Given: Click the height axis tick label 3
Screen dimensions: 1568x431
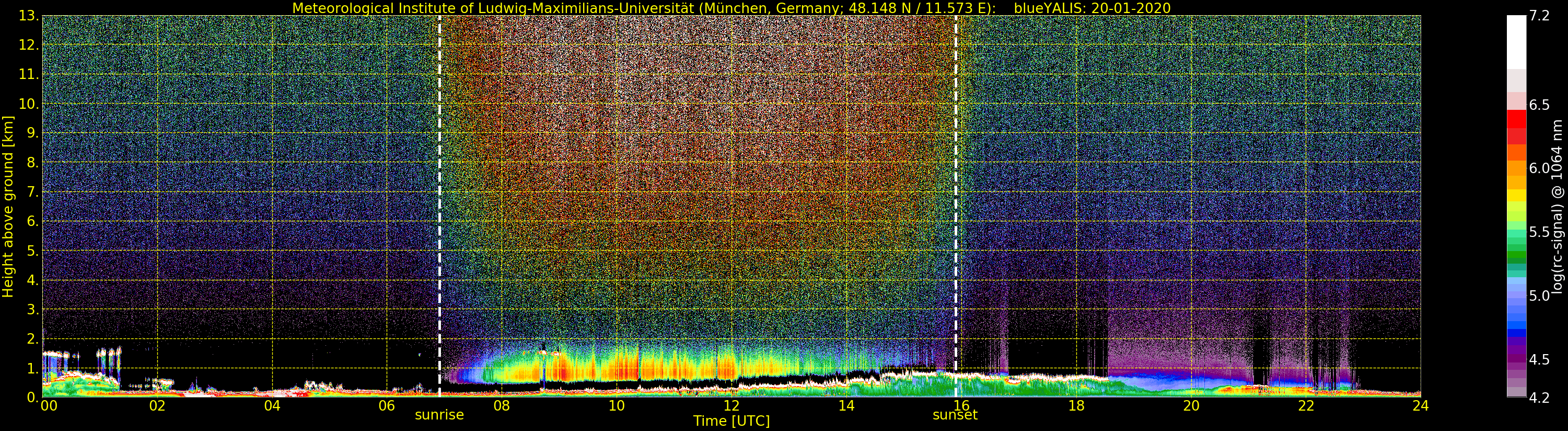Looking at the screenshot, I should tap(33, 309).
